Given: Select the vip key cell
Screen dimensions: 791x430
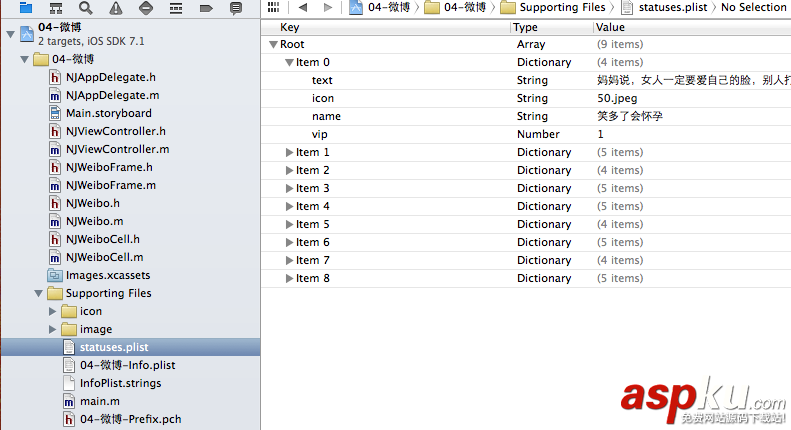Looking at the screenshot, I should pos(319,135).
